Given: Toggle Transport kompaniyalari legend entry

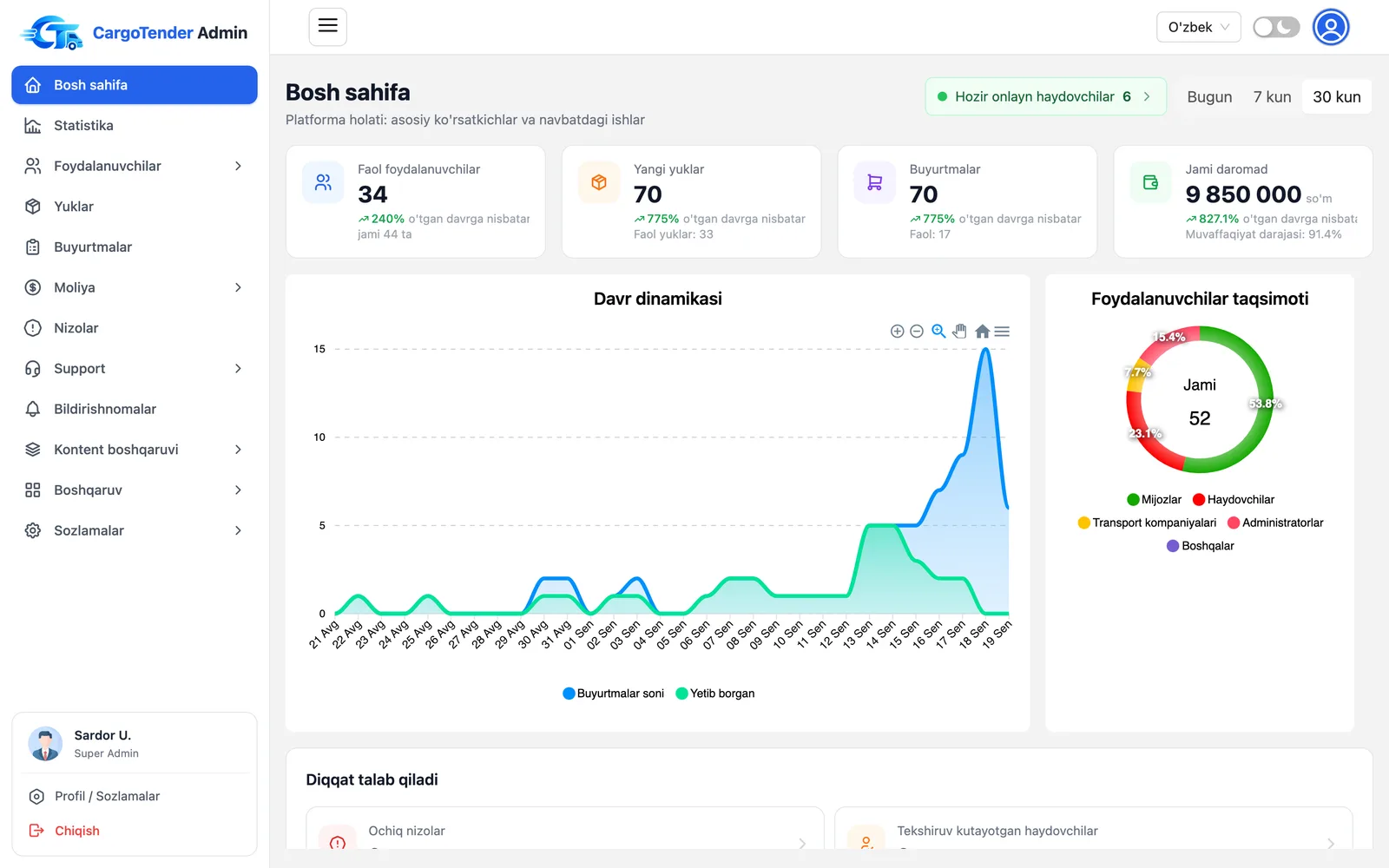Looking at the screenshot, I should click(x=1147, y=523).
